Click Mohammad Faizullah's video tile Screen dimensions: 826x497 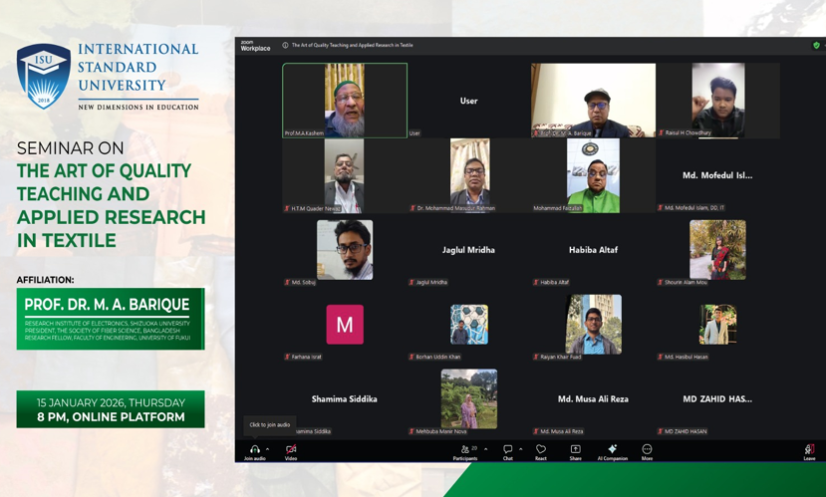pyautogui.click(x=593, y=175)
